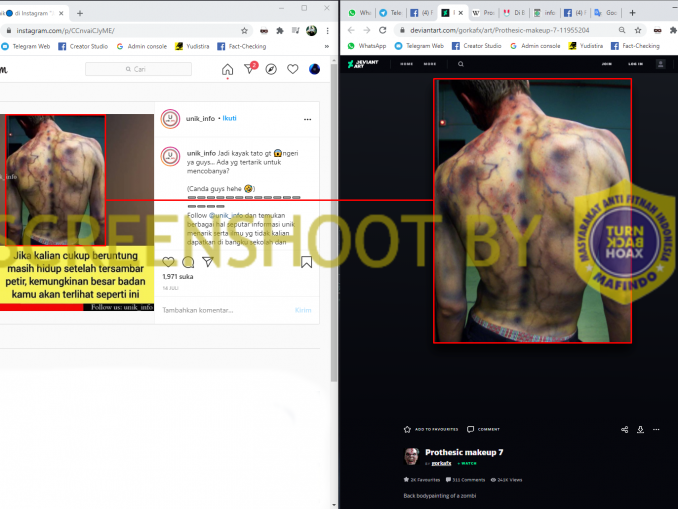Open post options three-dot menu

pyautogui.click(x=307, y=119)
